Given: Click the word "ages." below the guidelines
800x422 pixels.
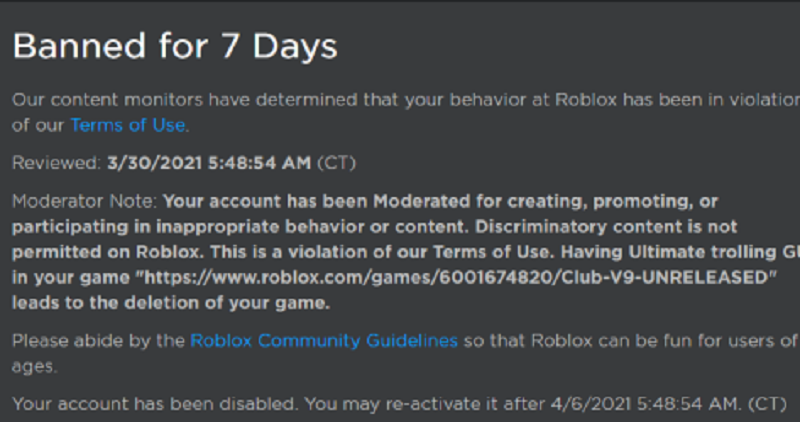Looking at the screenshot, I should [35, 366].
